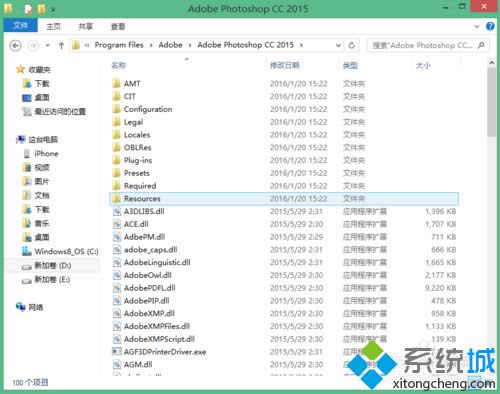Viewport: 500px width, 394px height.
Task: Select the adobe_caps.dll file name
Action: pos(150,250)
